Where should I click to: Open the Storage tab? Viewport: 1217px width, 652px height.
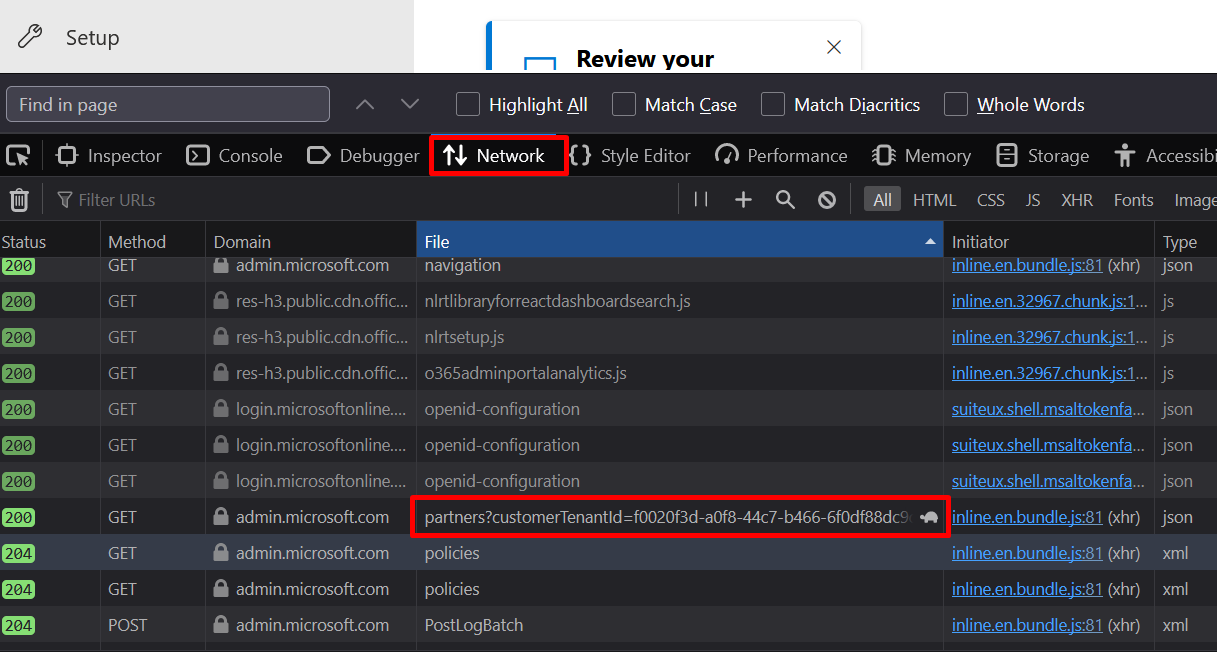1043,156
